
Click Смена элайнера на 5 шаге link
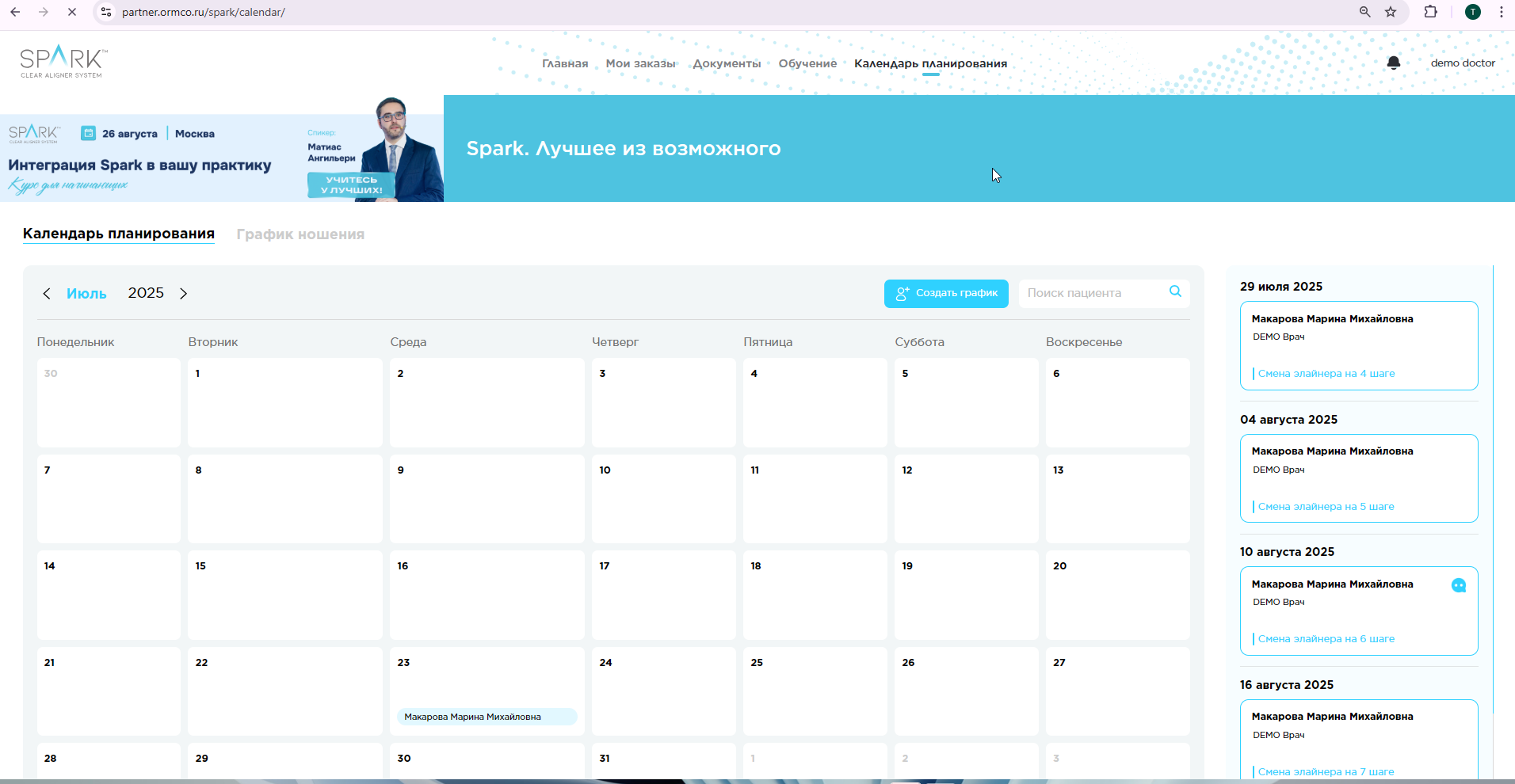tap(1326, 506)
